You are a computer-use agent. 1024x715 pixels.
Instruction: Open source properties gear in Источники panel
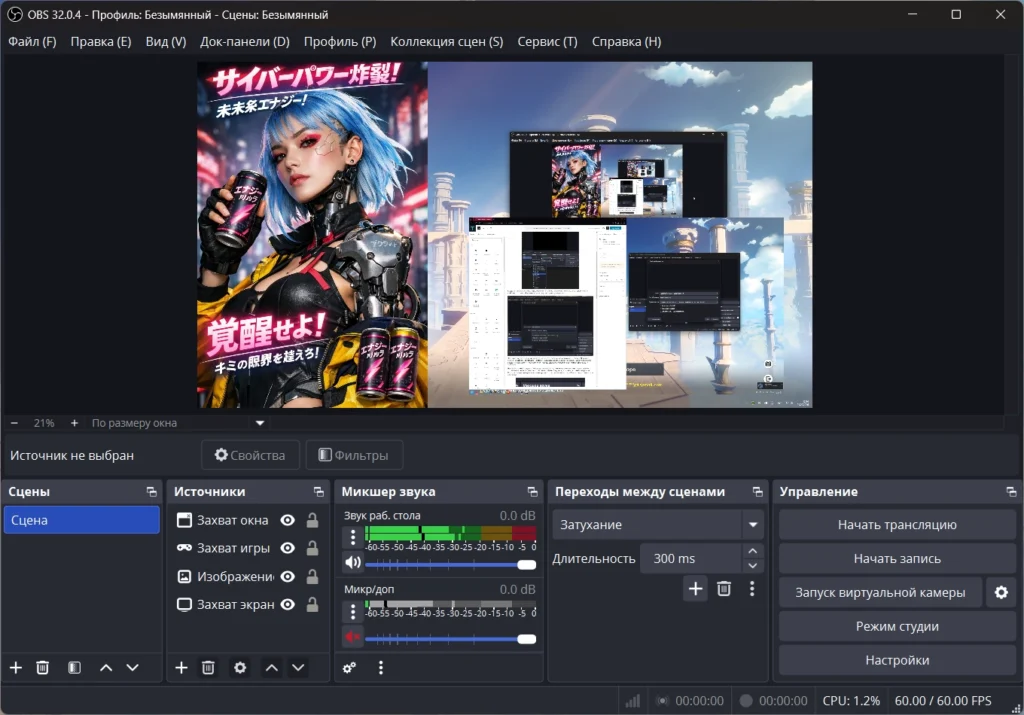240,668
